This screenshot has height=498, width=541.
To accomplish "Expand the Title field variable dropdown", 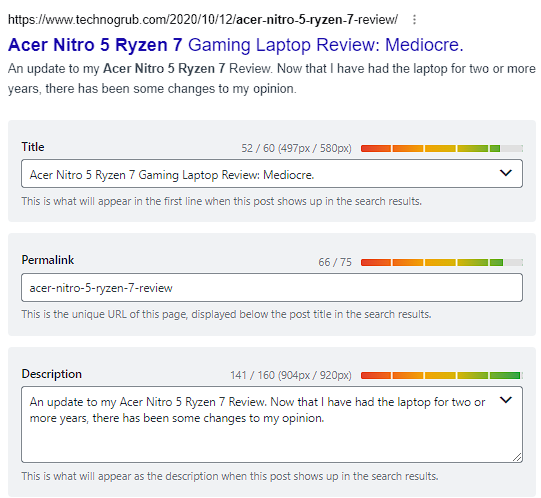I will [505, 173].
